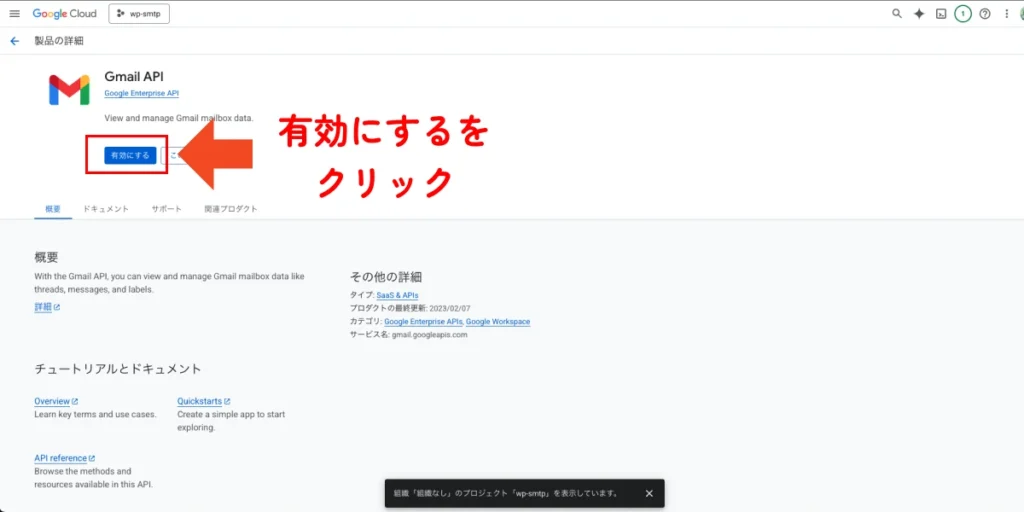The width and height of the screenshot is (1024, 512).
Task: Go back using the left arrow
Action: point(14,41)
